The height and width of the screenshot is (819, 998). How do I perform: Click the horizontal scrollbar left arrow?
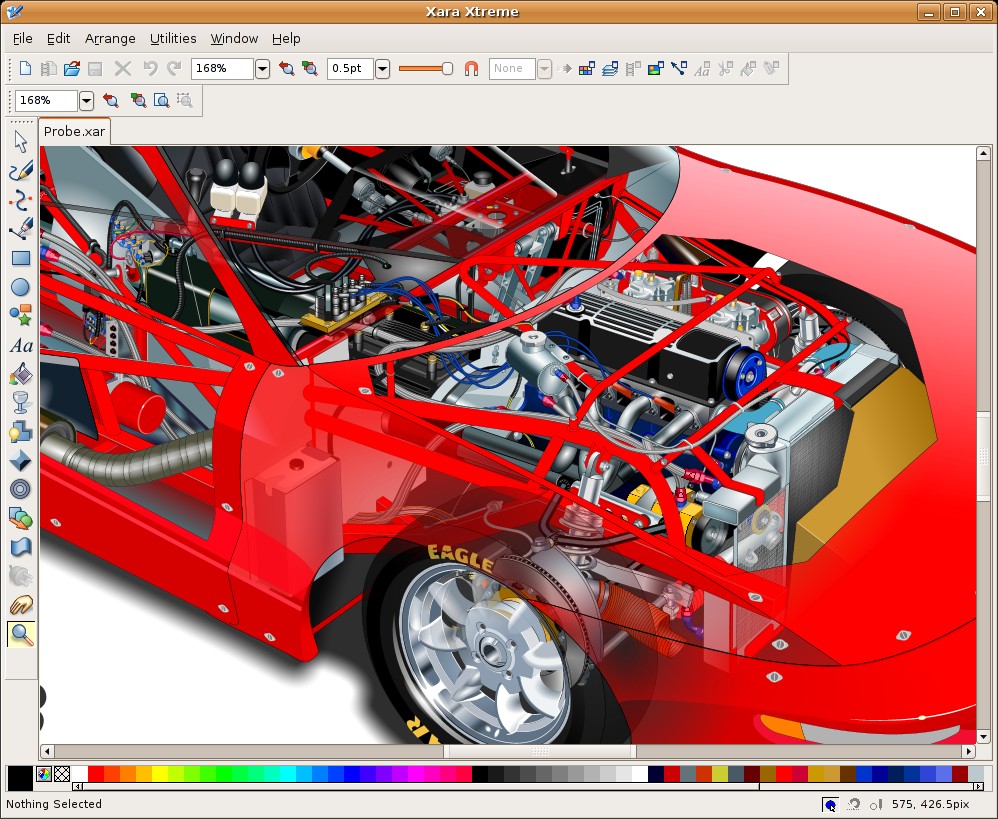[x=48, y=751]
